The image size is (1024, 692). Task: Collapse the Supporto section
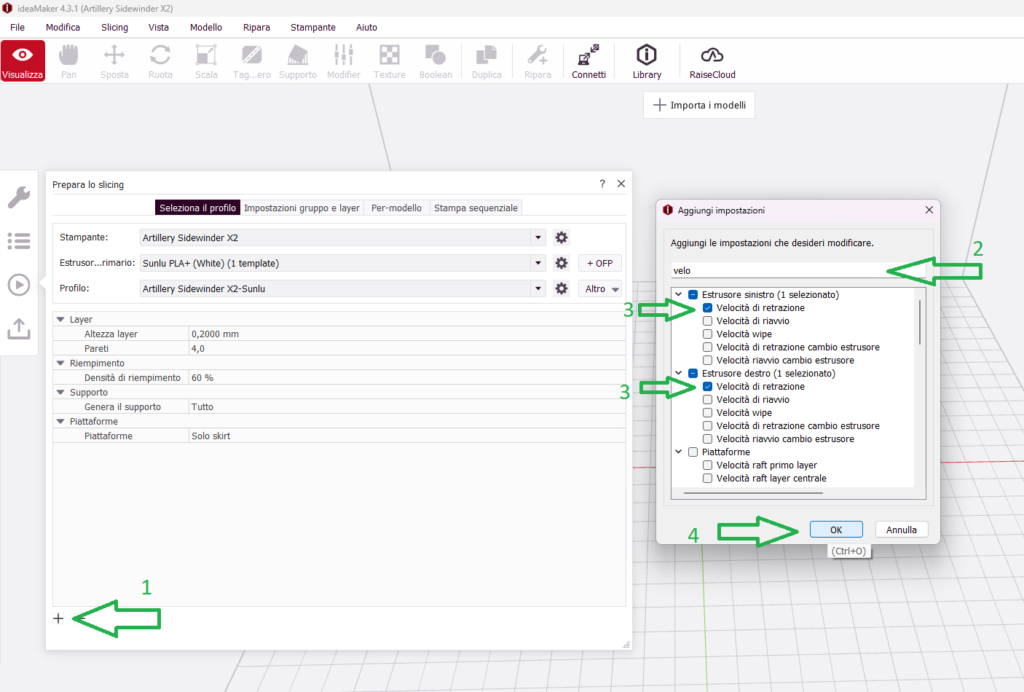click(x=61, y=392)
